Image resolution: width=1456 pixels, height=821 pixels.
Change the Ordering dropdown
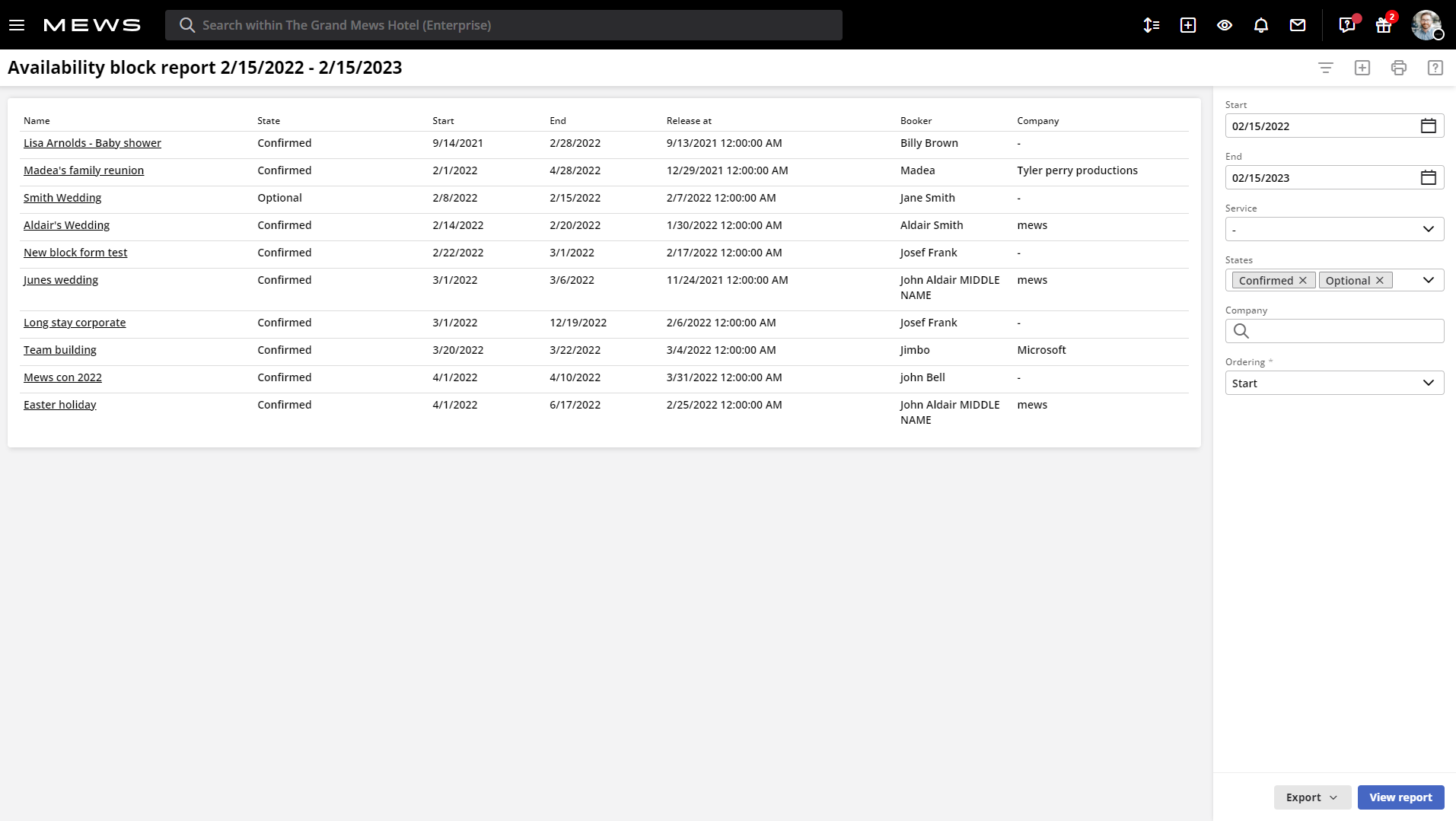click(x=1333, y=383)
